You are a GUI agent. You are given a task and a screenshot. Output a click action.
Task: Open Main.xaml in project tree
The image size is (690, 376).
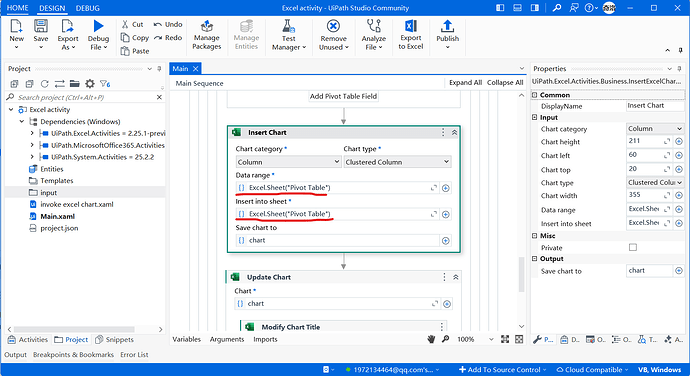click(x=58, y=216)
